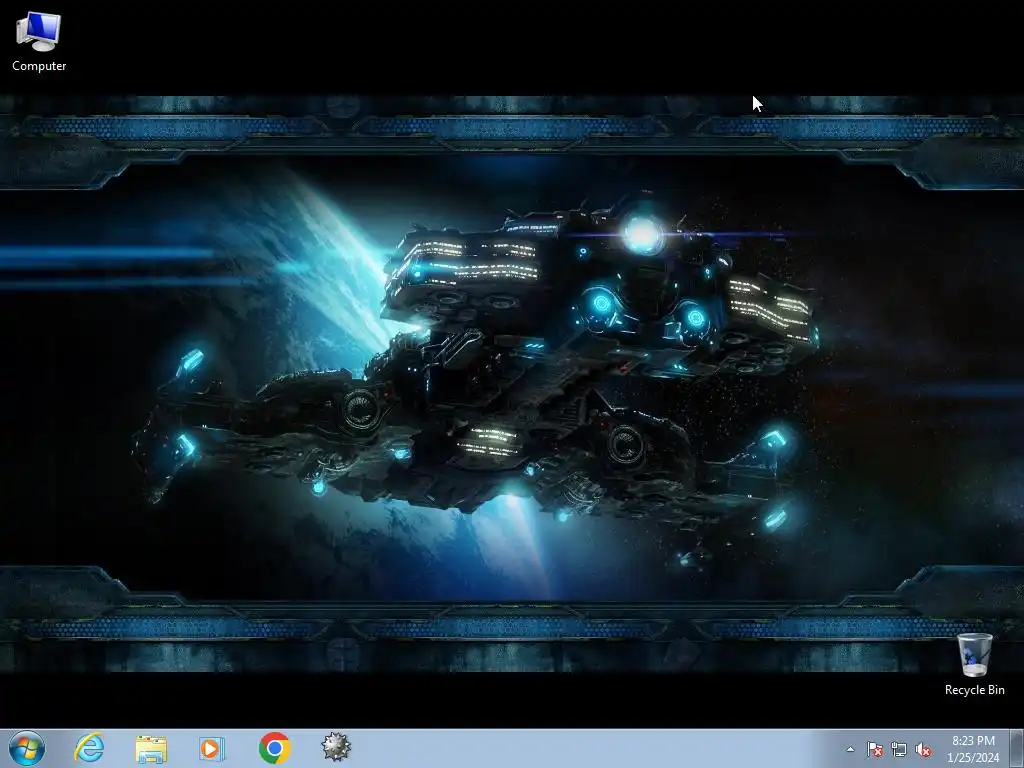Launch Internet Explorer from the taskbar
The width and height of the screenshot is (1024, 768).
coord(89,748)
